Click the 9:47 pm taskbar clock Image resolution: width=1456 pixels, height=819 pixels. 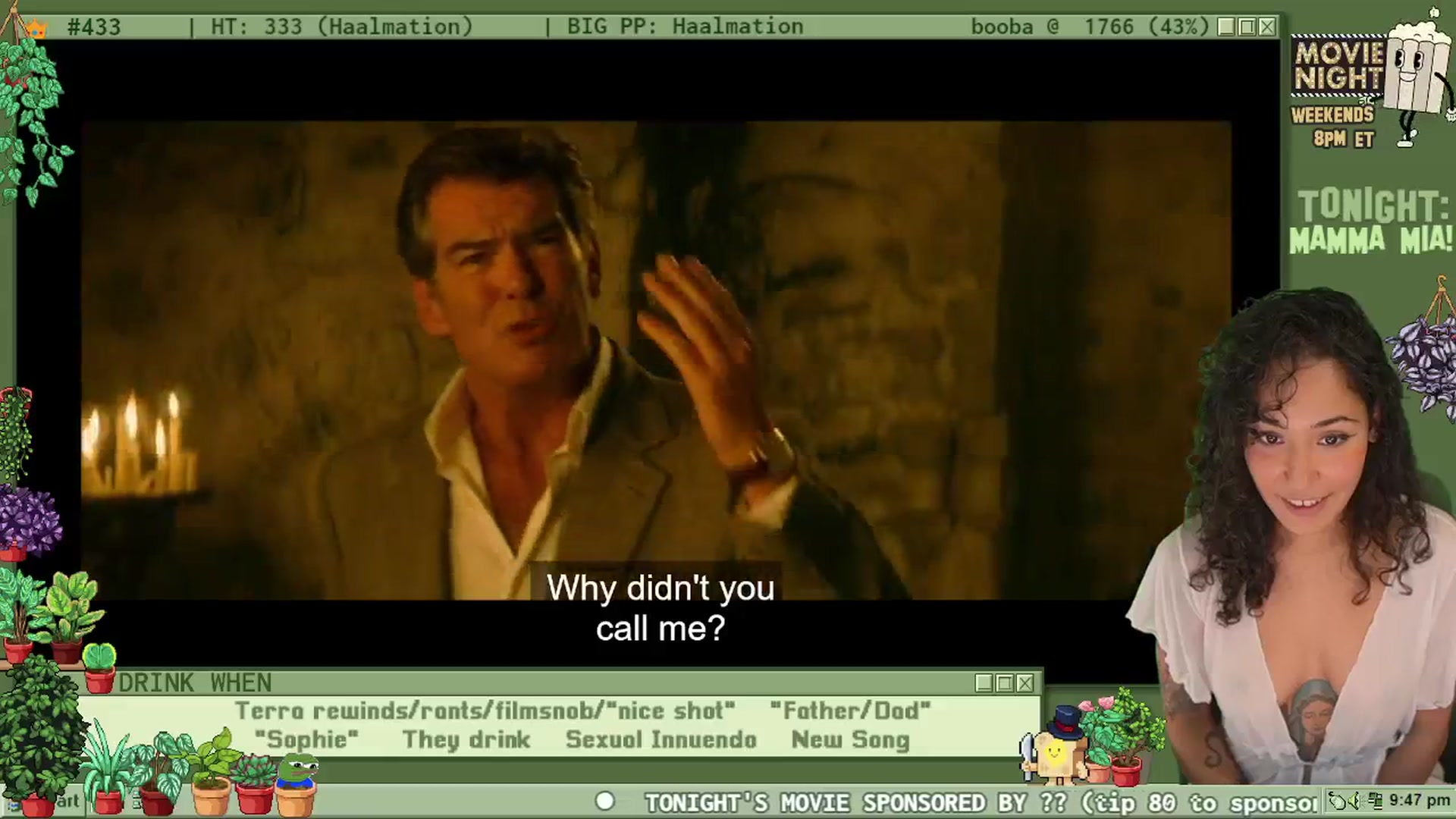click(1420, 801)
